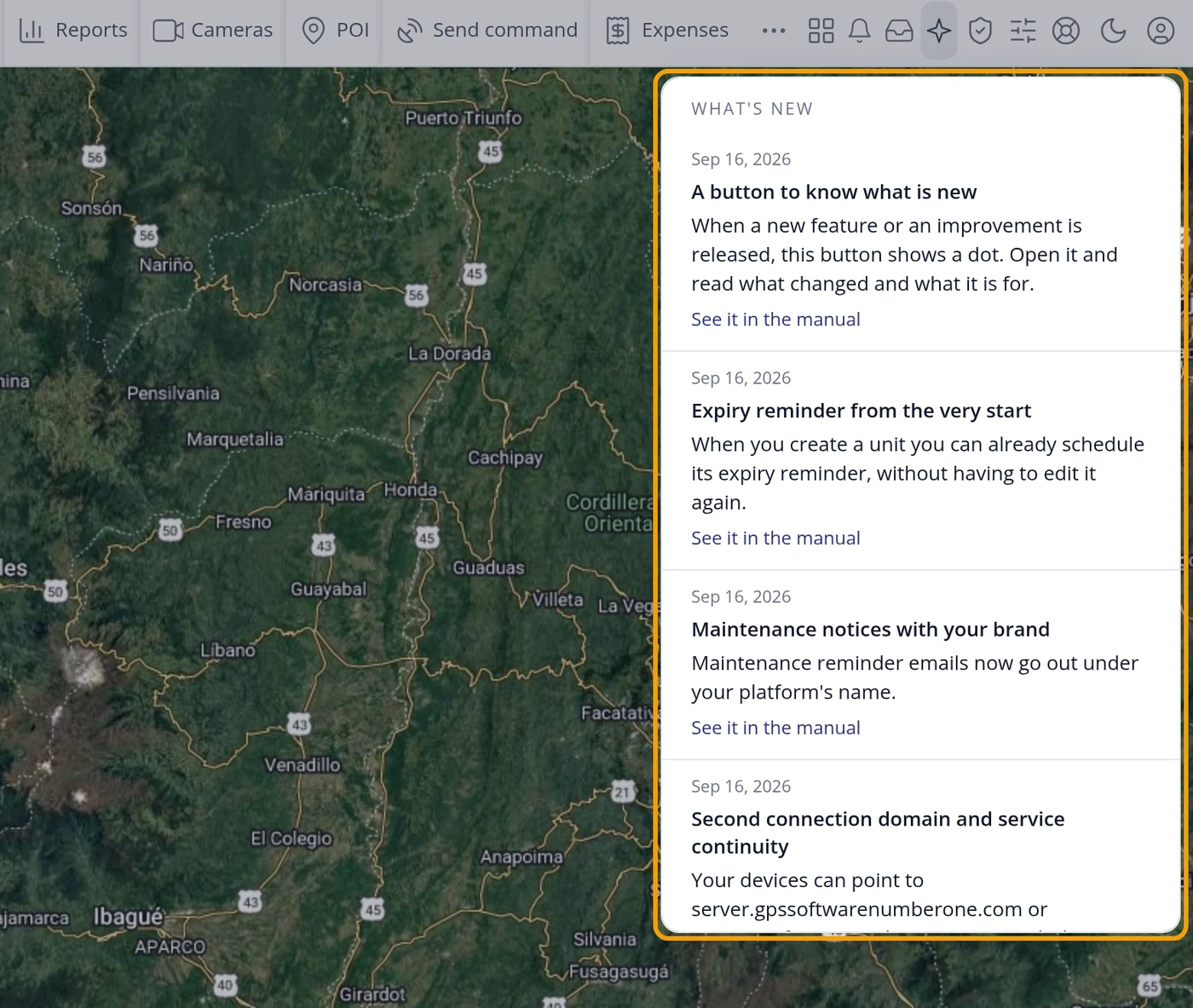Toggle the What's New sparkle button

coord(939,31)
